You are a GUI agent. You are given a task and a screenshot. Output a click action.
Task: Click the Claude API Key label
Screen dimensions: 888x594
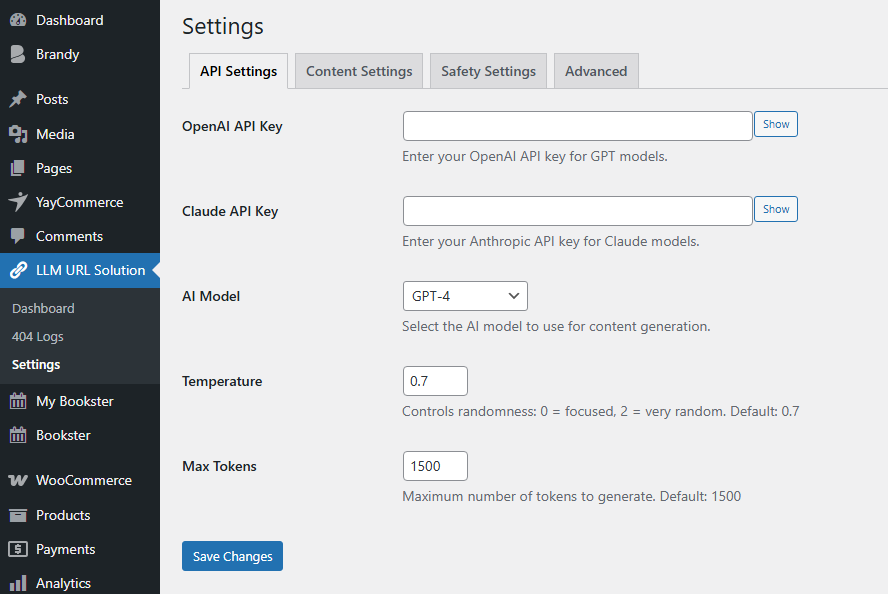230,211
